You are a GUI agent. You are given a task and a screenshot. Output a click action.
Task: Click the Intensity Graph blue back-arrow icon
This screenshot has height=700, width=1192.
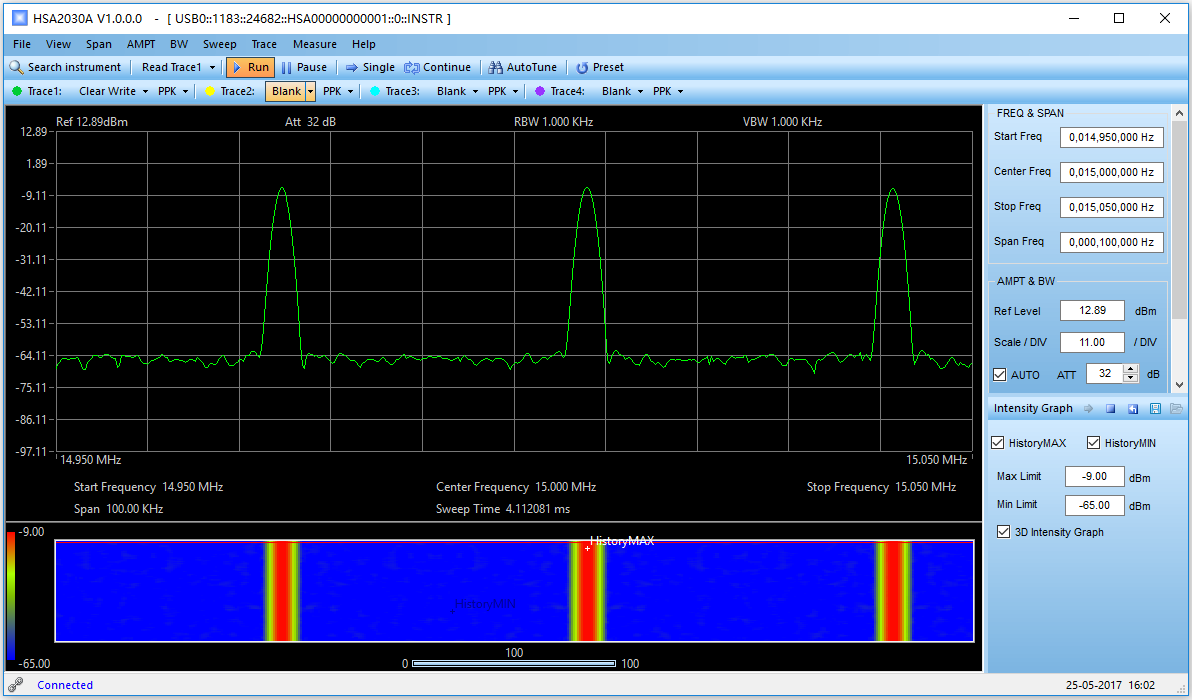coord(1133,408)
